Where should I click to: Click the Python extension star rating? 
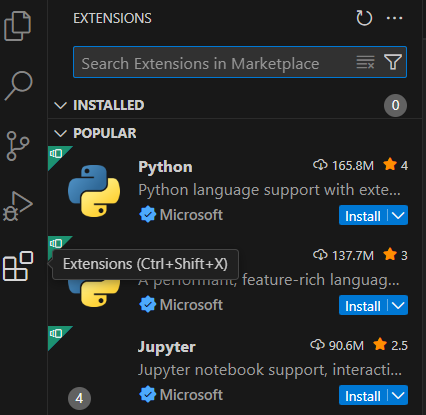[395, 165]
